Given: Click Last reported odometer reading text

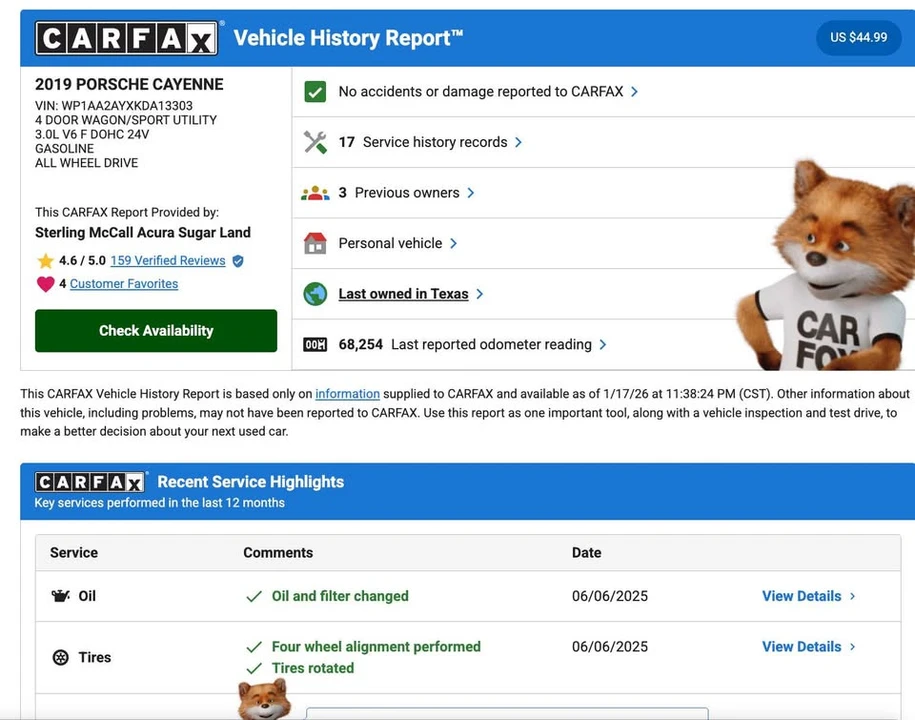Looking at the screenshot, I should coord(491,345).
